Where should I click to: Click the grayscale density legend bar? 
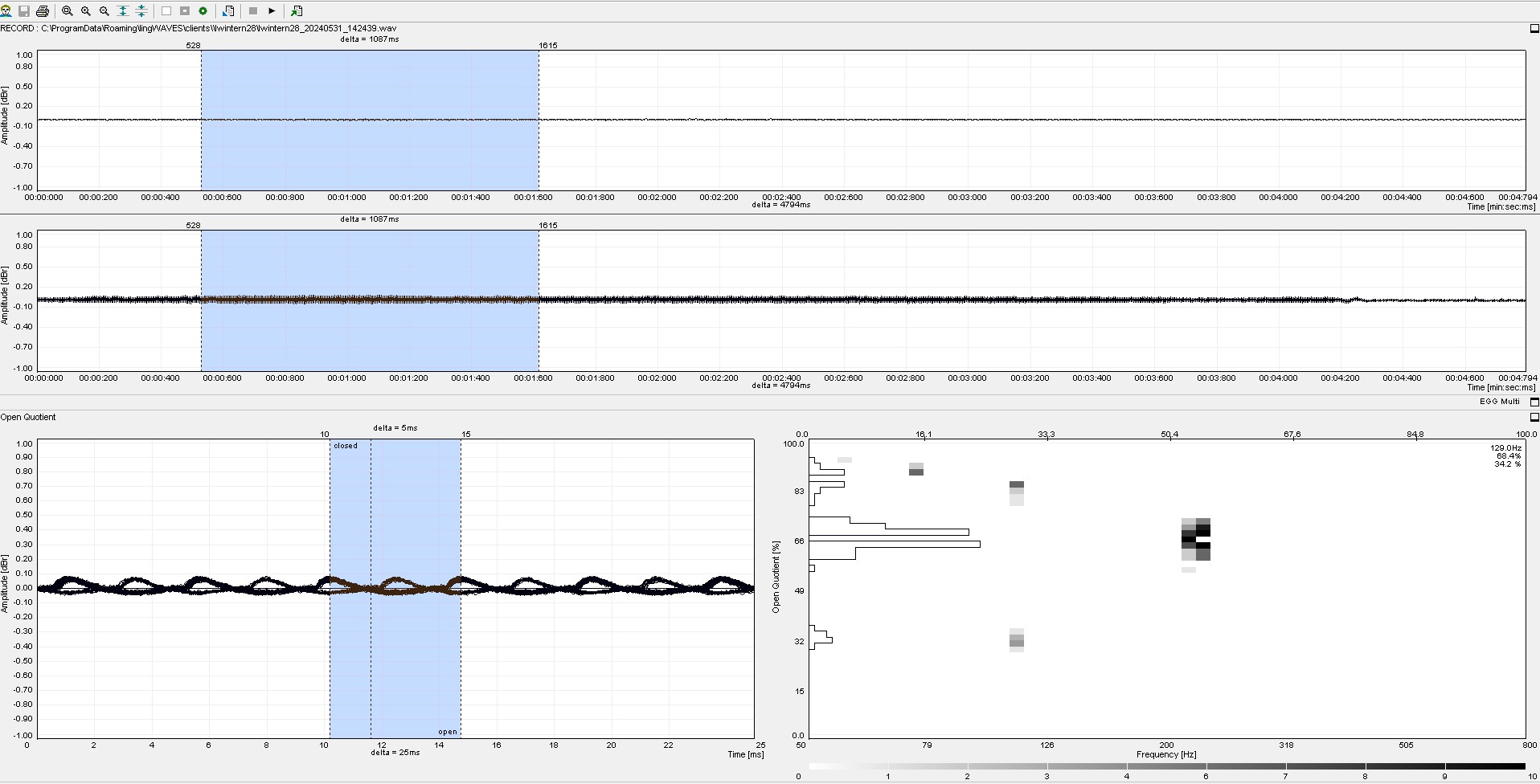click(x=1167, y=766)
